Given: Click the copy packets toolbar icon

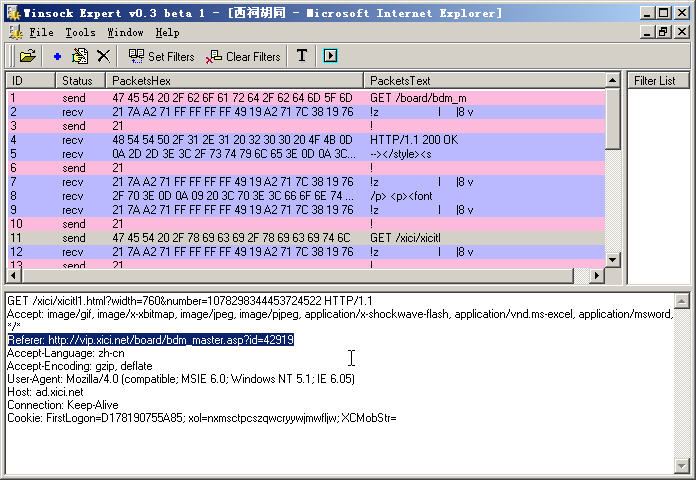Looking at the screenshot, I should pos(80,56).
